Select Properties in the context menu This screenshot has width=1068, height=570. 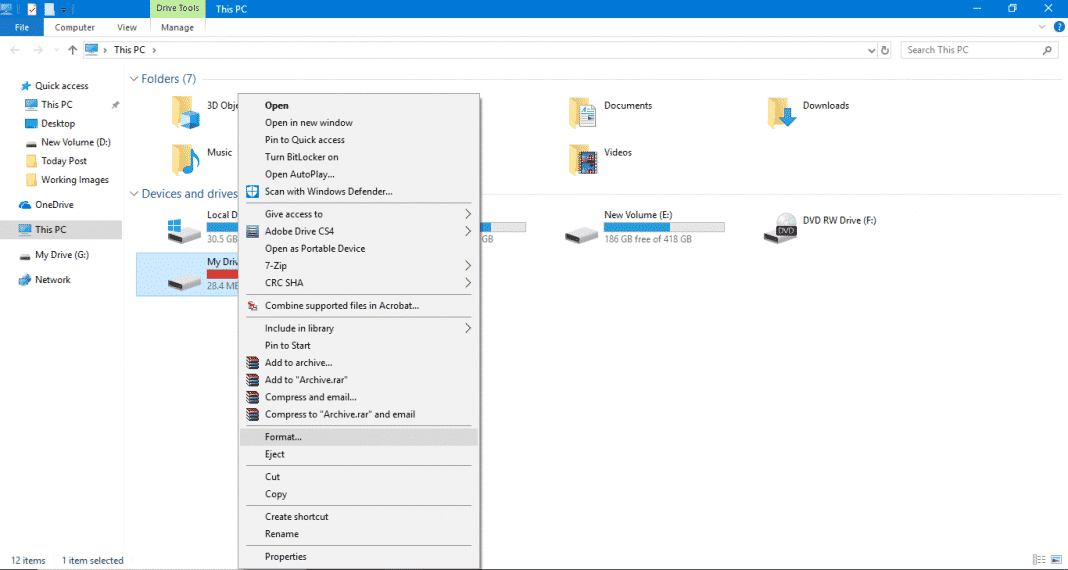(x=285, y=557)
